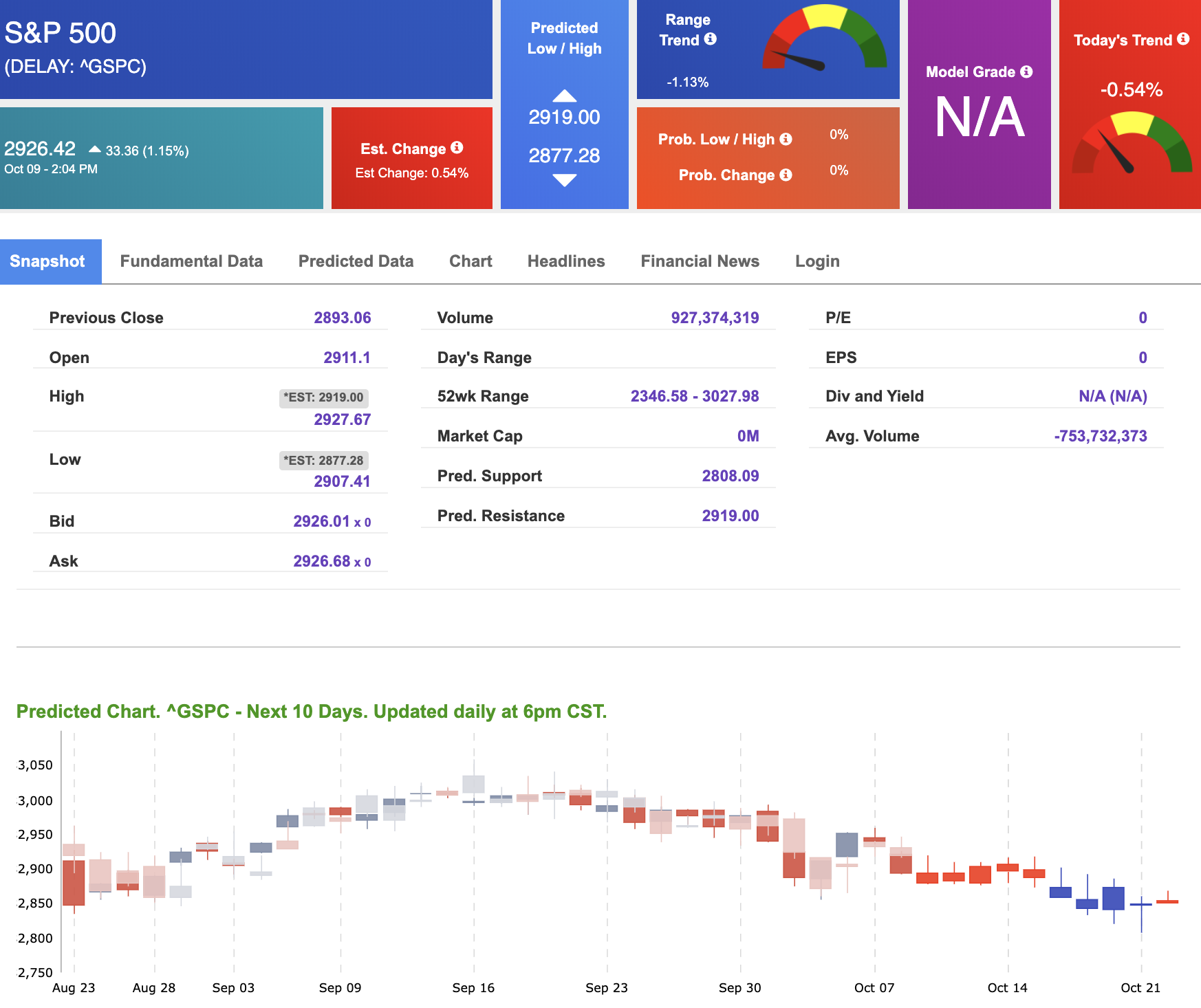Open the Chart tab
The width and height of the screenshot is (1201, 1008).
(470, 261)
